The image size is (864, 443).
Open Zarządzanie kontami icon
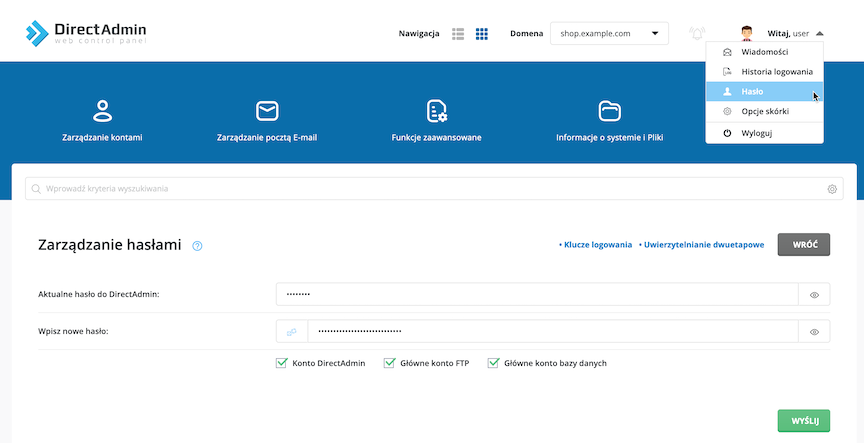tap(102, 111)
